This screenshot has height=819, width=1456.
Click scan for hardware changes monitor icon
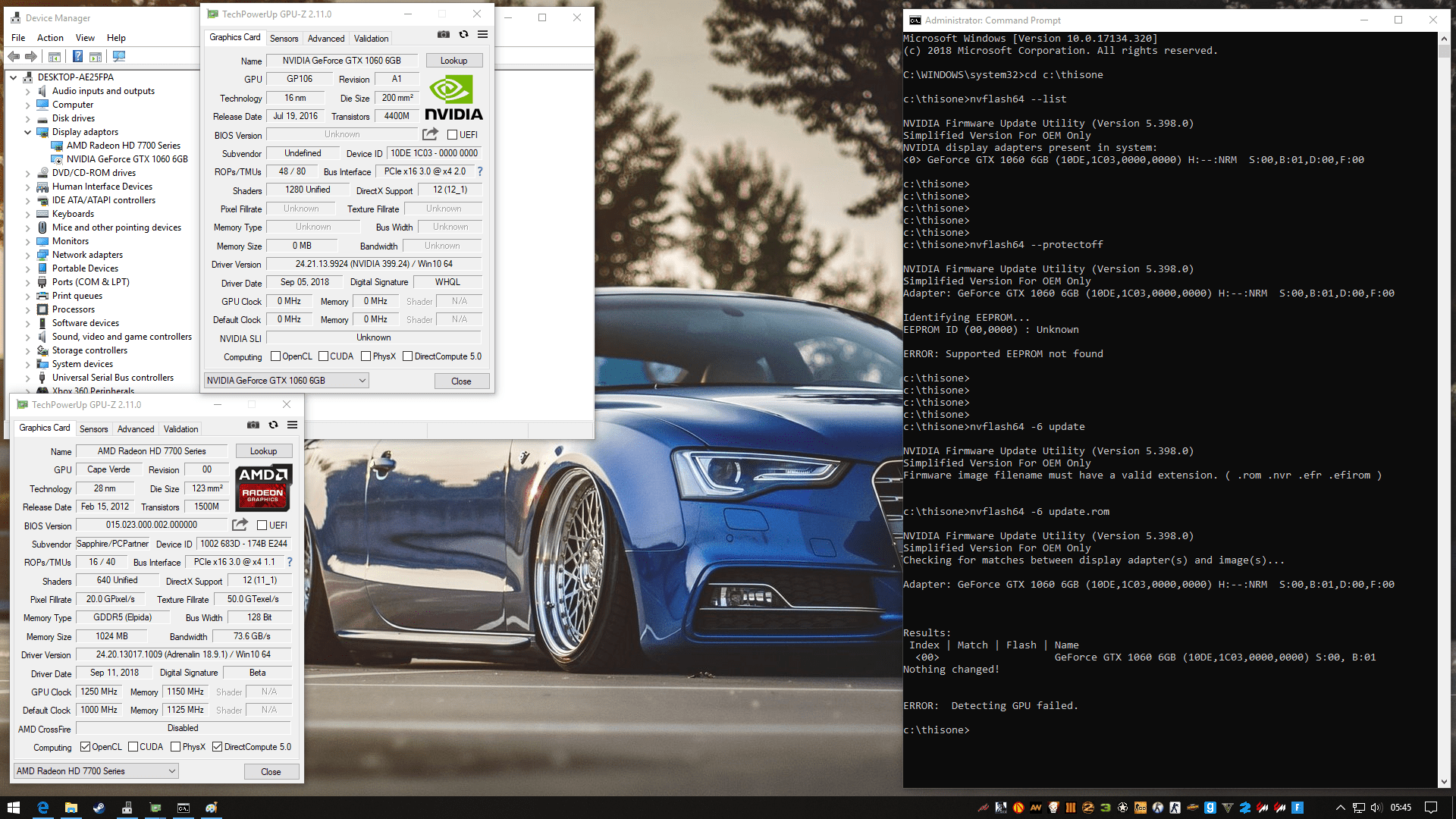click(119, 56)
